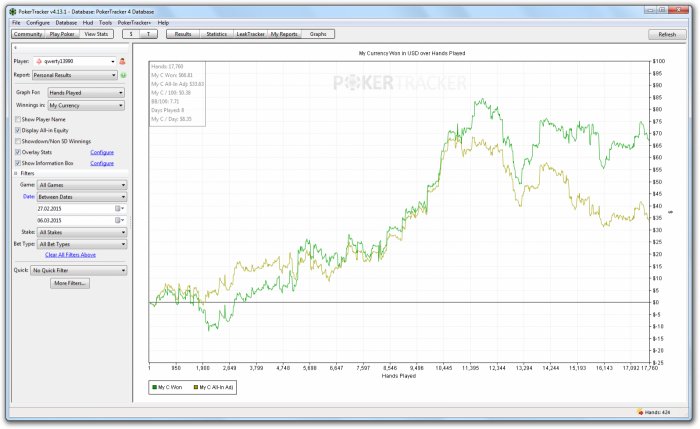Screen dimensions: 700x429
Task: Open calendar picker for start date 27.02.2015
Action: [x=118, y=208]
